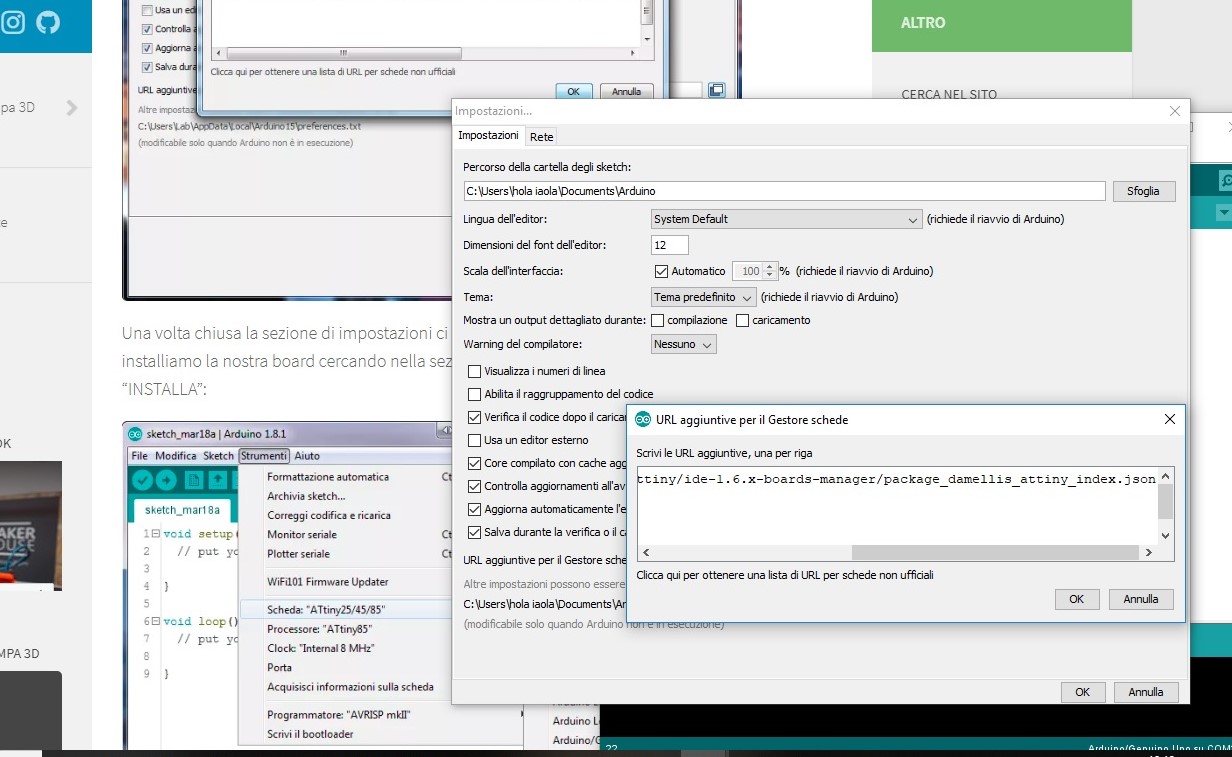The height and width of the screenshot is (757, 1232).
Task: Click left scroll arrow of URL text box
Action: (x=645, y=553)
